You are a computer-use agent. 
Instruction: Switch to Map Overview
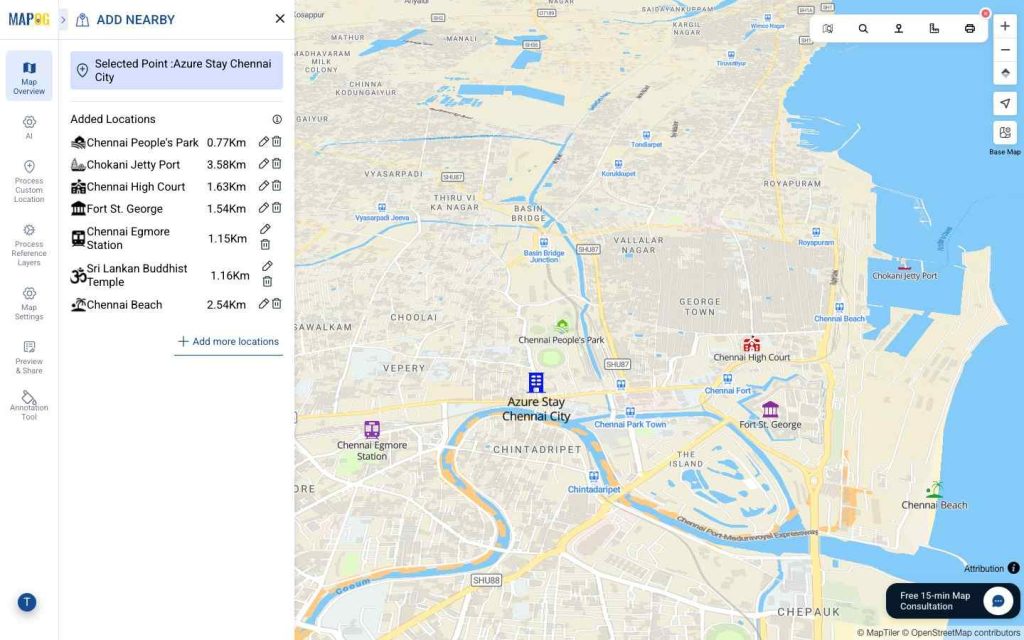(29, 75)
